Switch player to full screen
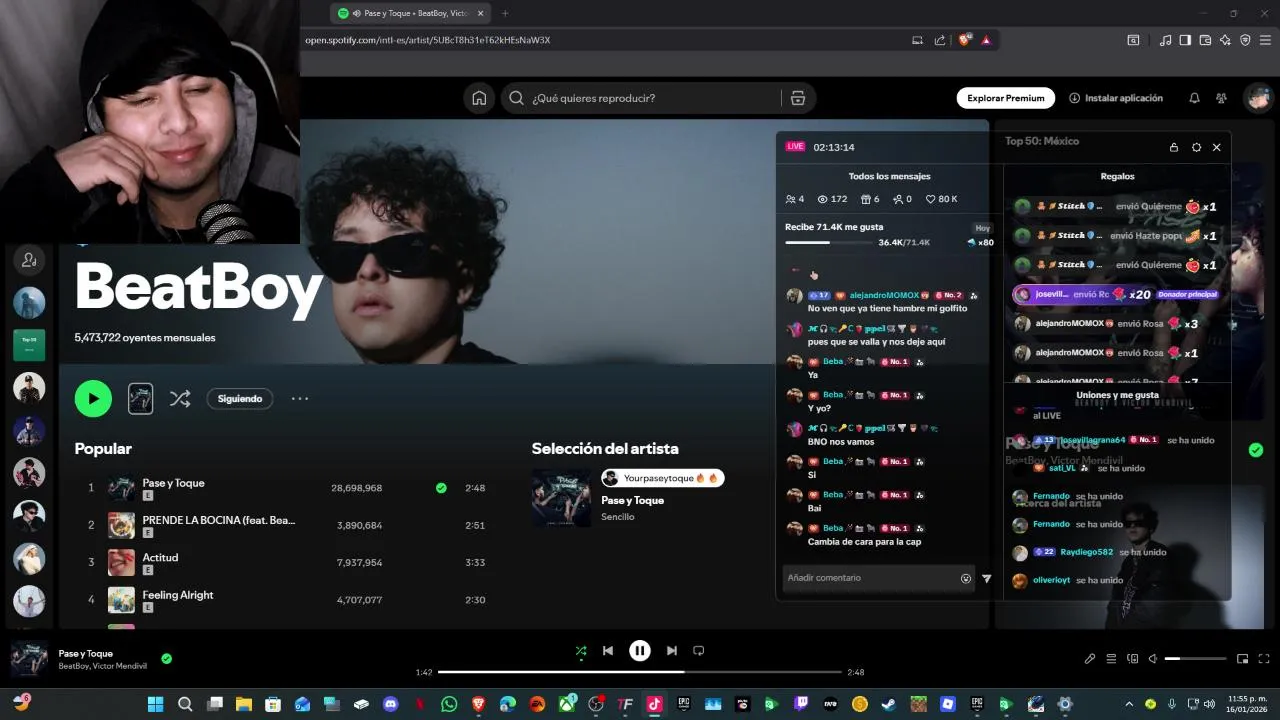 1264,659
